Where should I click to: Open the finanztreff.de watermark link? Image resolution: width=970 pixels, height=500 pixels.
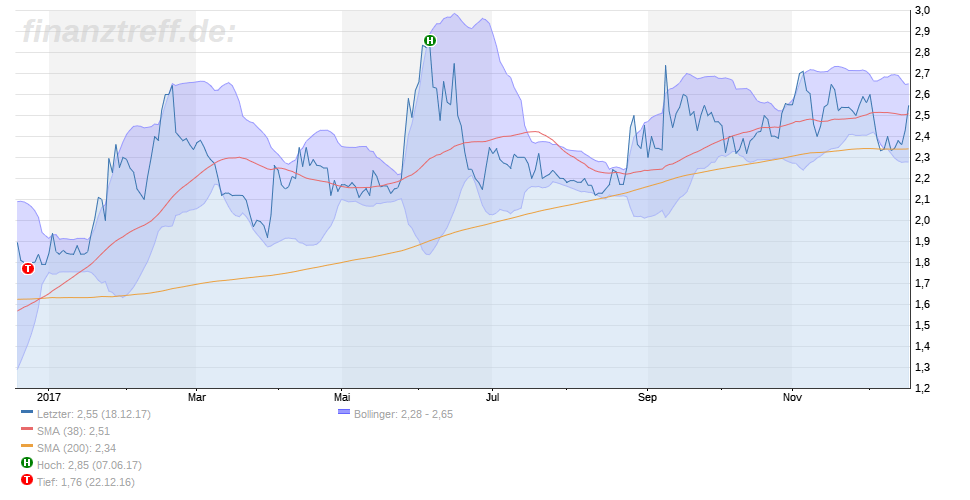(128, 32)
